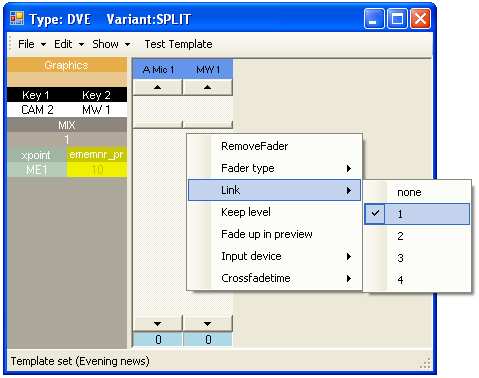The image size is (479, 378).
Task: Open the Edit menu
Action: [x=63, y=44]
